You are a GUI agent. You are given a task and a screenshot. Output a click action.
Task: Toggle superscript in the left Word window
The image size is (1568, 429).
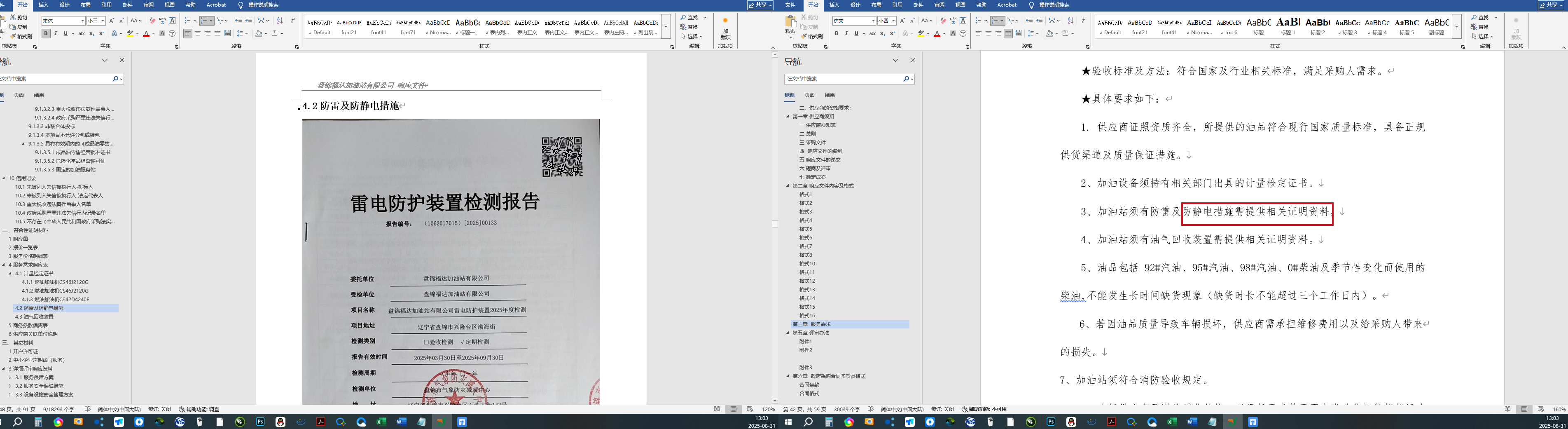point(102,33)
